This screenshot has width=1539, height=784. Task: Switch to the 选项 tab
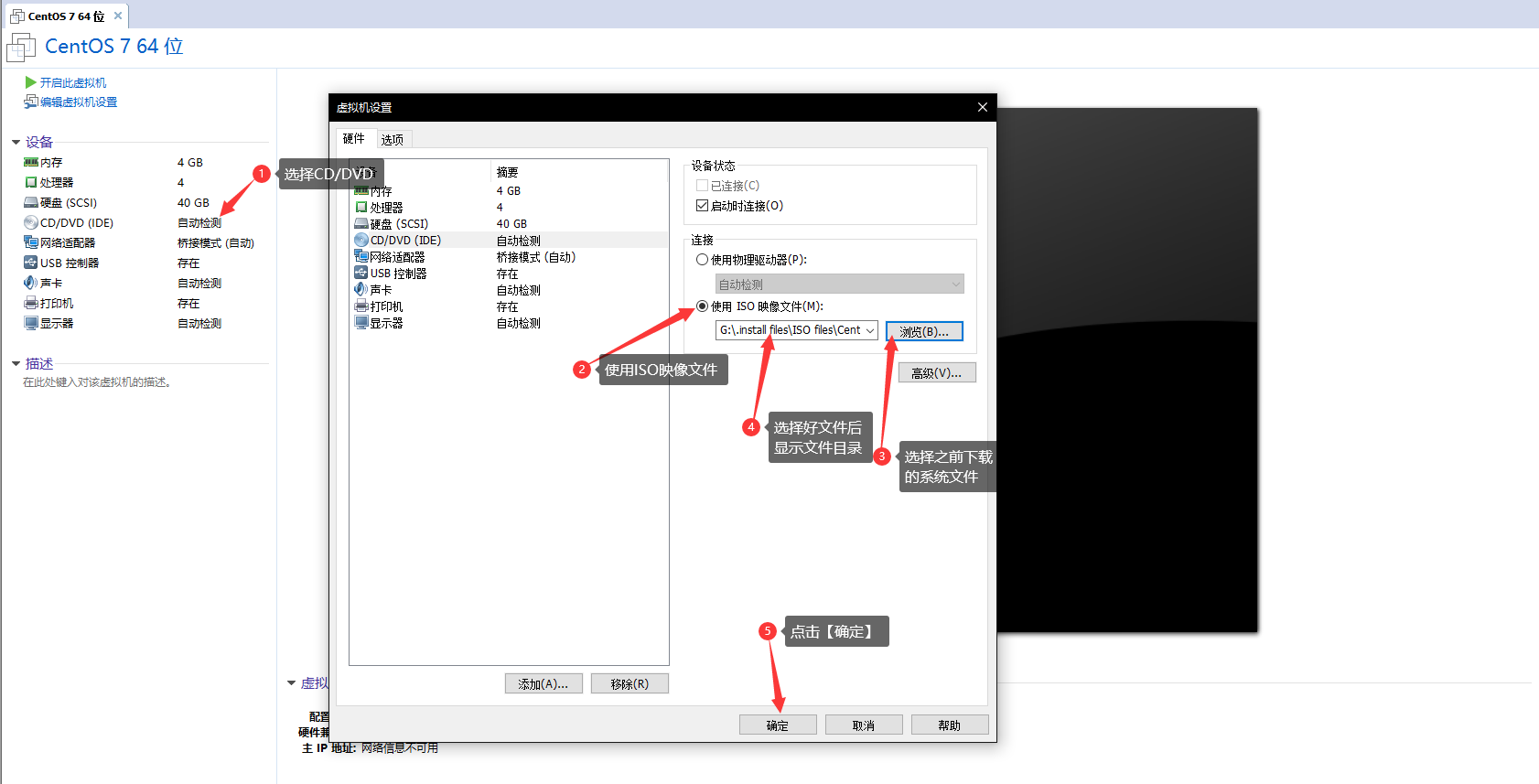click(x=393, y=140)
